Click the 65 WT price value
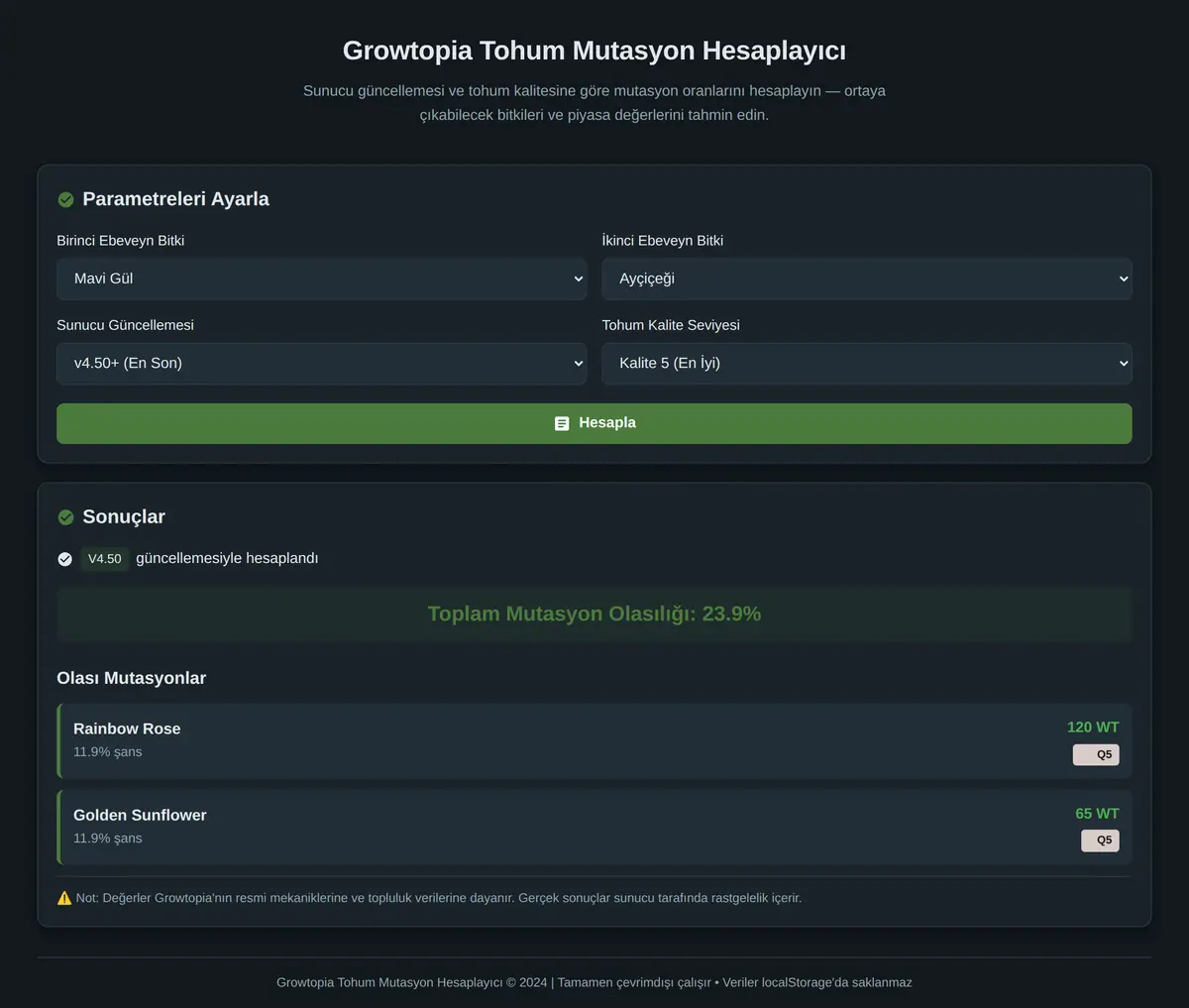This screenshot has width=1189, height=1008. click(1097, 814)
